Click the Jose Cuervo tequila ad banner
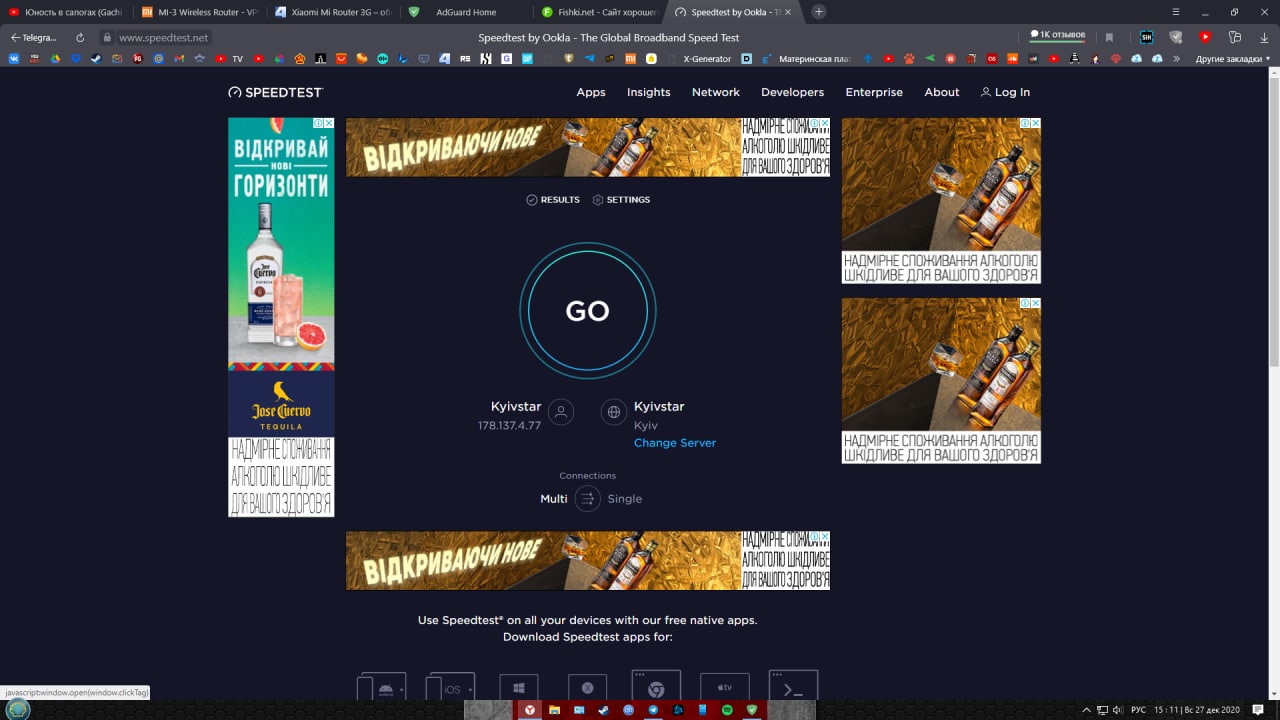 [281, 317]
